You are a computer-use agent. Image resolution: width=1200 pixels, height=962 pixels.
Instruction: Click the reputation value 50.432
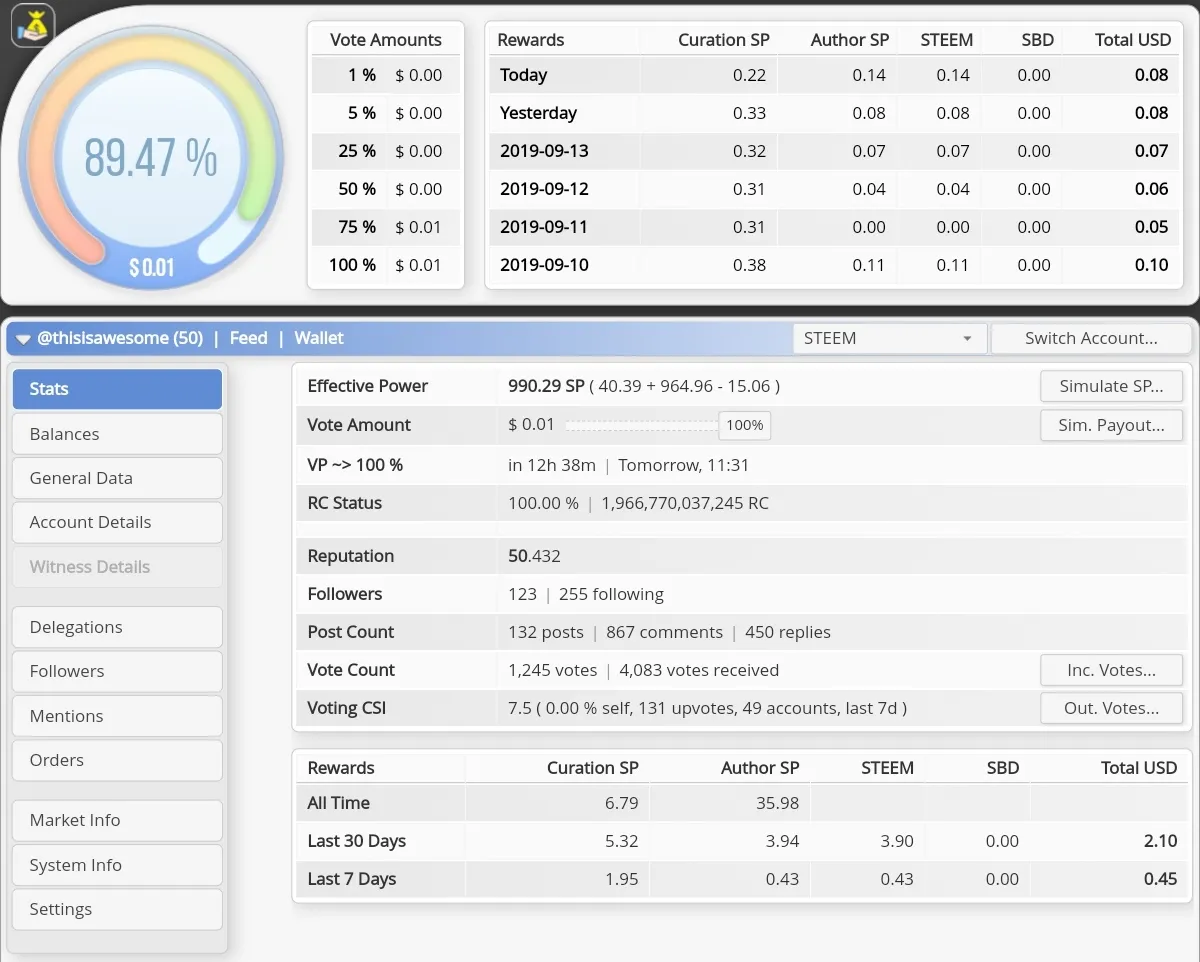tap(535, 556)
